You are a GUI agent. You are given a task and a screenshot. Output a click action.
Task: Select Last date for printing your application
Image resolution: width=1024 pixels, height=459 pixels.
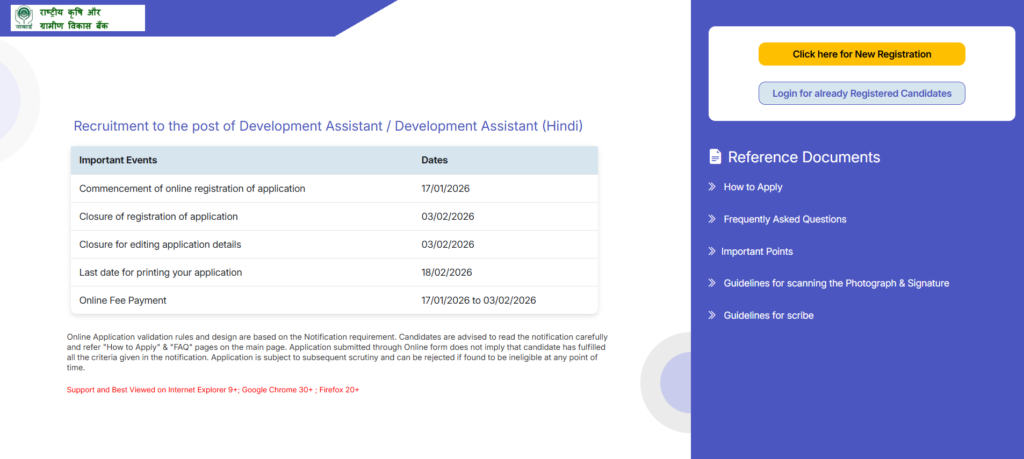(x=161, y=272)
